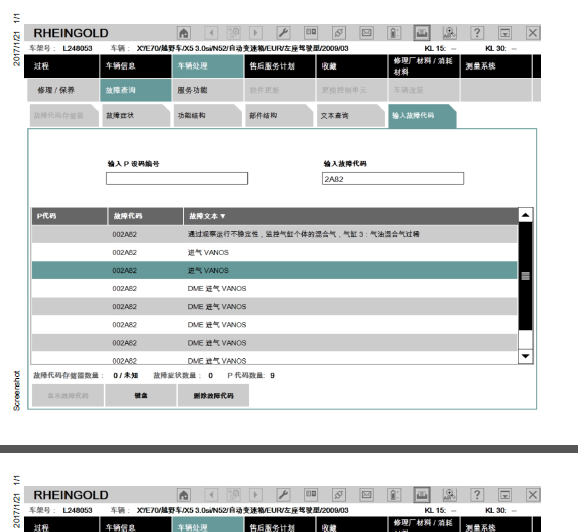Click the AIR search icon in lower window toolbar
Image resolution: width=578 pixels, height=532 pixels.
click(450, 495)
